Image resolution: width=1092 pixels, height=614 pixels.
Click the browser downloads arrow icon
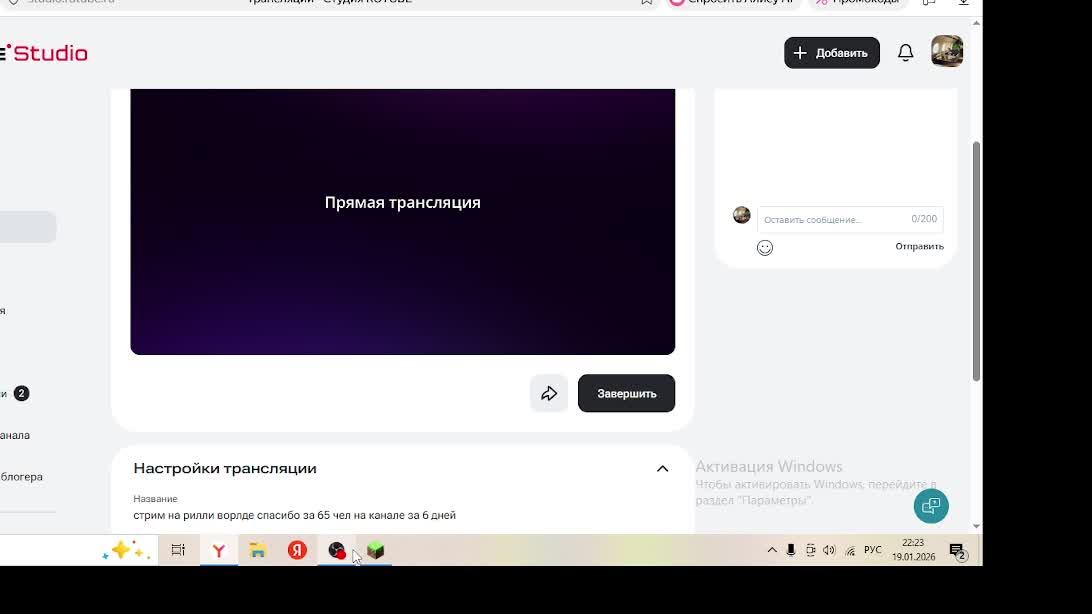point(963,2)
